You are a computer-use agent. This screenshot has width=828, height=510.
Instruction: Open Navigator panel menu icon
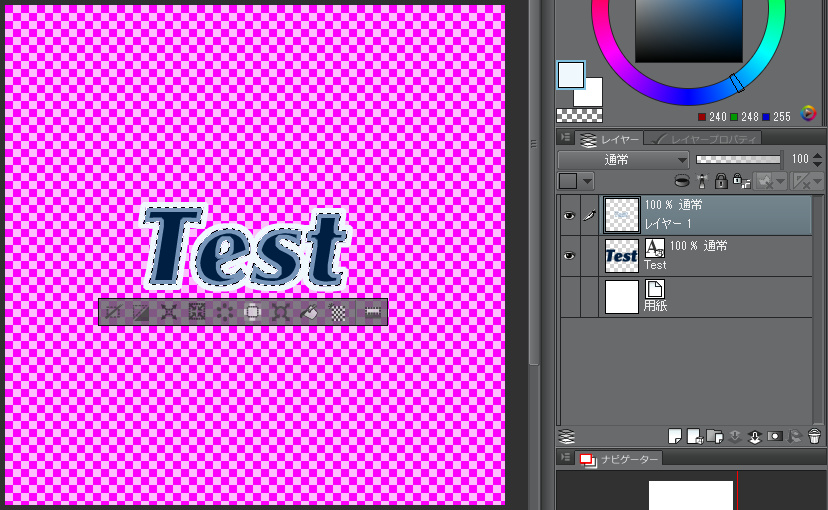[x=565, y=457]
